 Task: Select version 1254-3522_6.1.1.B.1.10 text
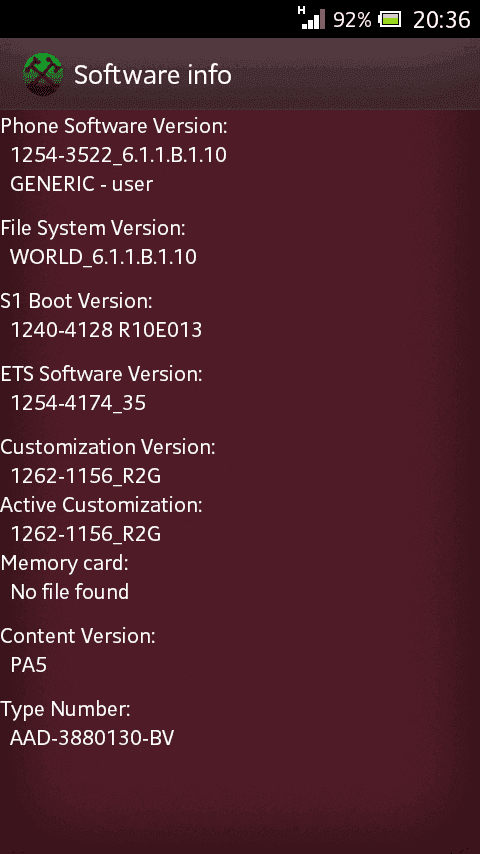(x=119, y=155)
